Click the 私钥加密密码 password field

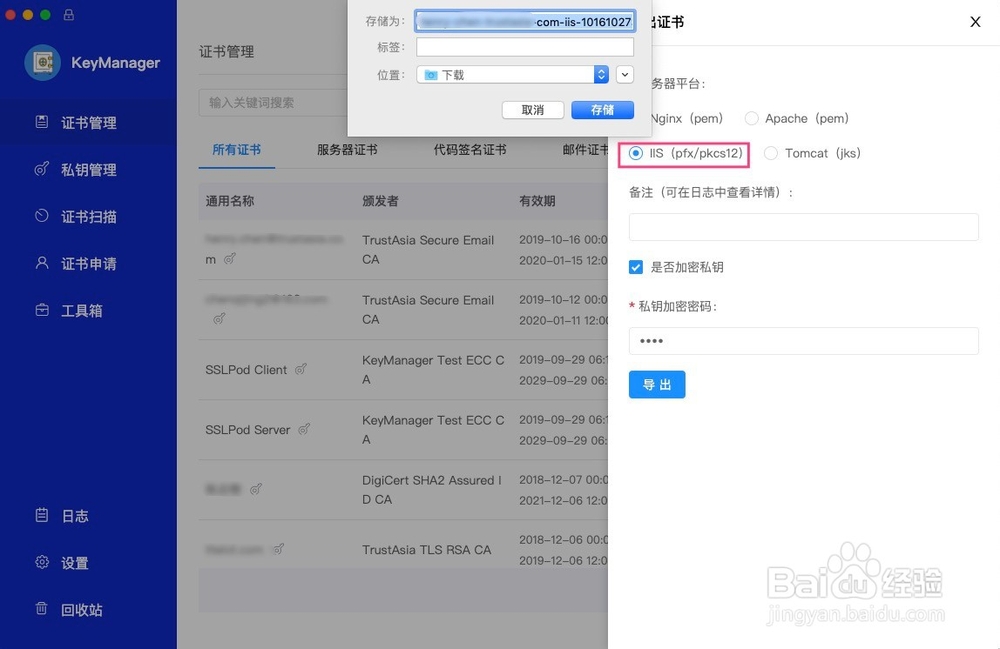(x=804, y=341)
